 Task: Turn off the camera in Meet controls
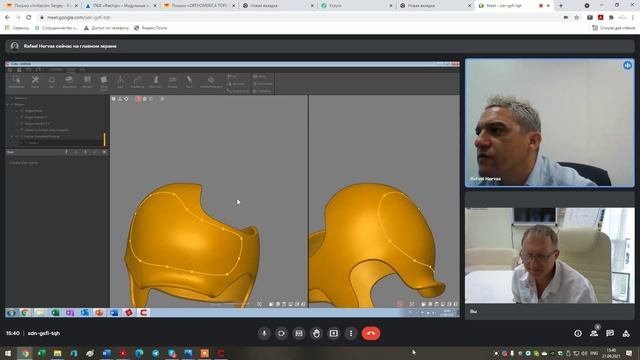click(x=281, y=333)
